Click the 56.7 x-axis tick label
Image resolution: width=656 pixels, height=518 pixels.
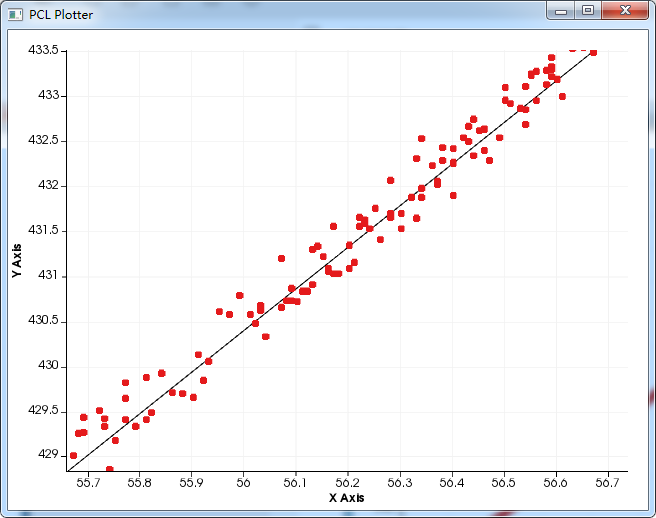pyautogui.click(x=607, y=483)
